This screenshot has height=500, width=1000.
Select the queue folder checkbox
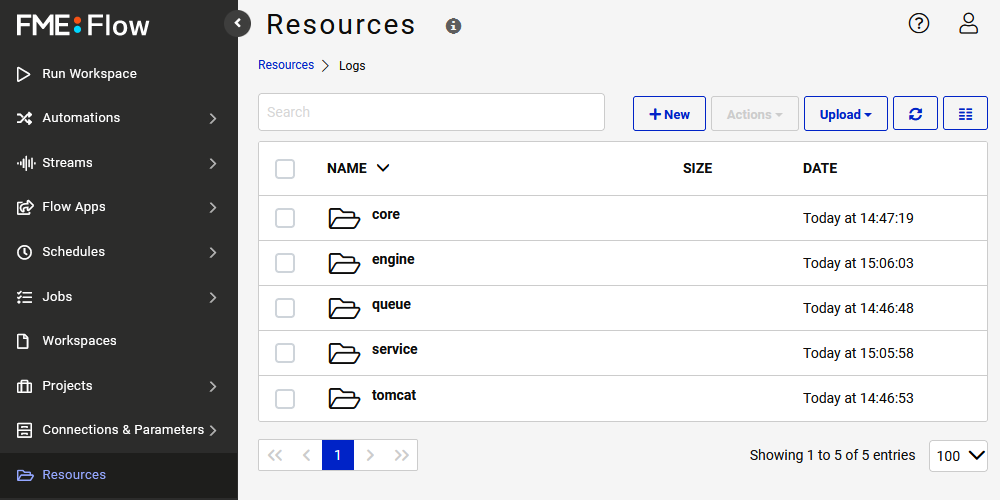285,308
